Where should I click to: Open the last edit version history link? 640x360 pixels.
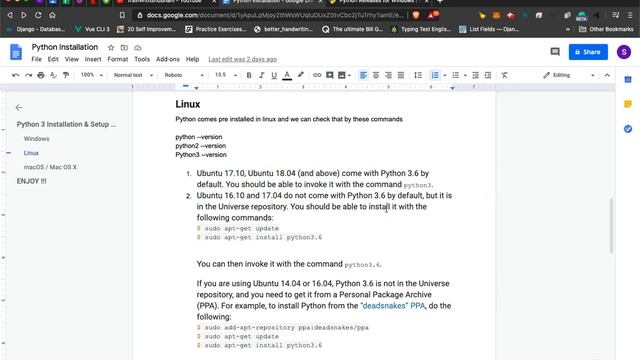pyautogui.click(x=242, y=59)
